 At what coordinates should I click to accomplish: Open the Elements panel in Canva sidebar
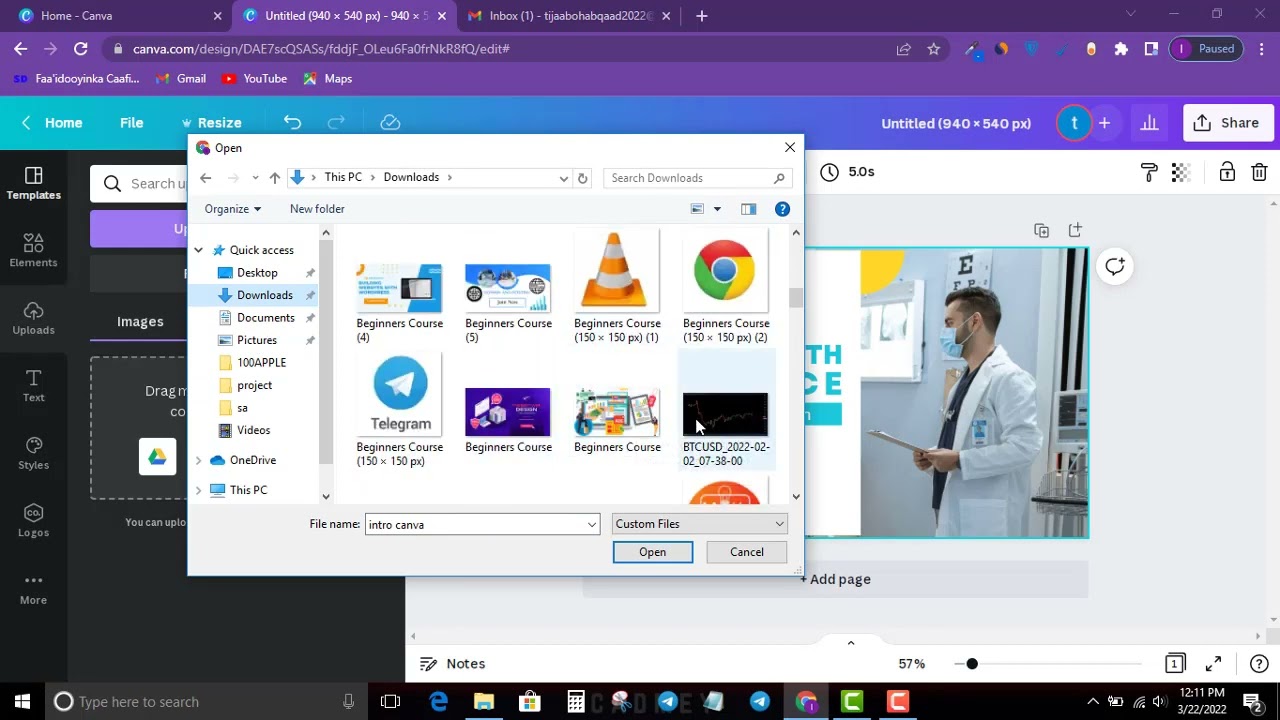coord(33,250)
